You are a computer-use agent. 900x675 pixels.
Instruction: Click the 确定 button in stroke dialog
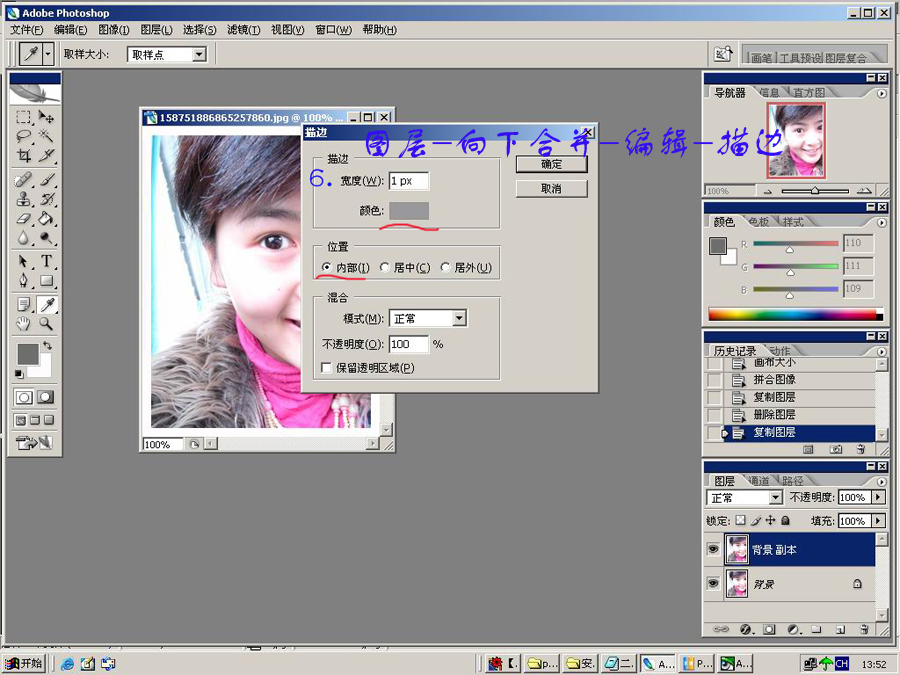coord(552,165)
